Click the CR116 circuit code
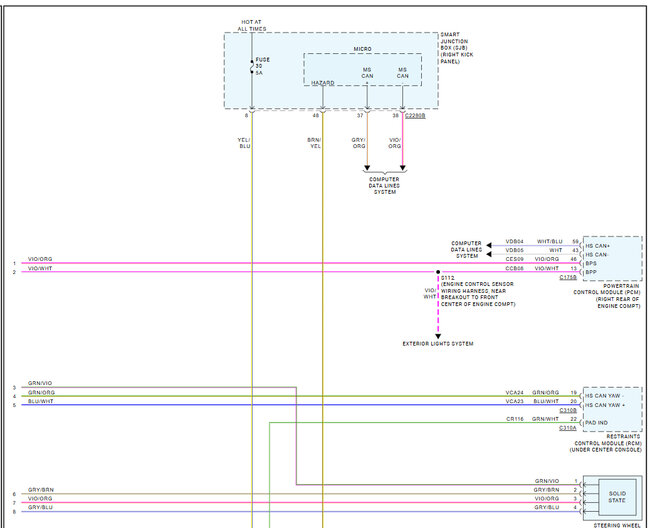650x528 pixels. 515,419
